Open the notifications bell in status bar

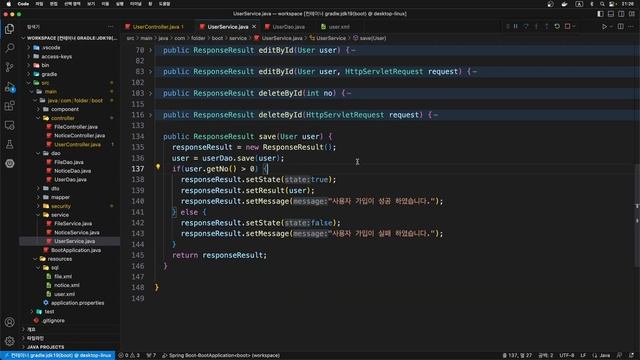click(x=631, y=356)
